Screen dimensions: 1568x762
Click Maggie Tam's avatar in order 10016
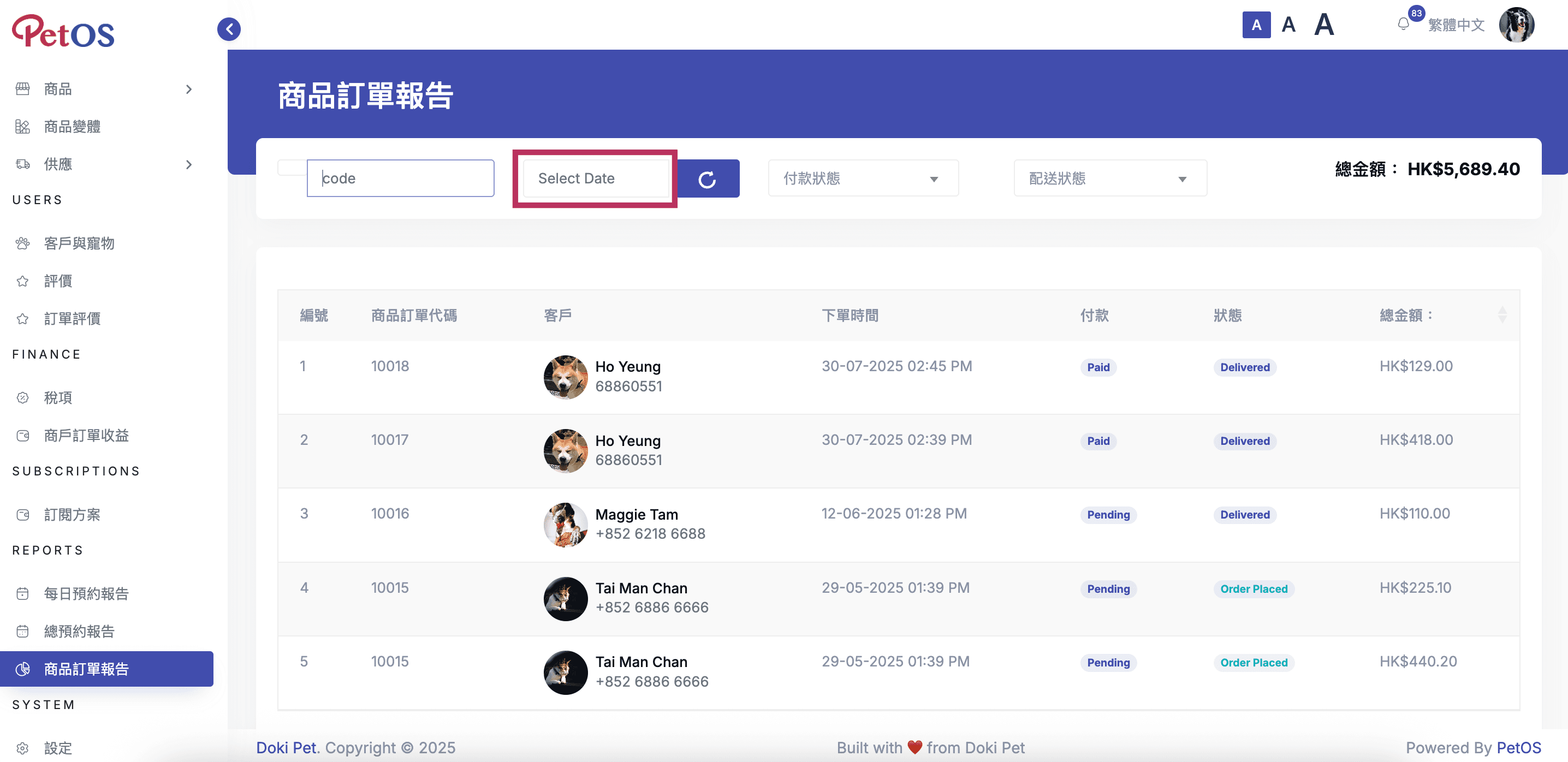pyautogui.click(x=566, y=525)
